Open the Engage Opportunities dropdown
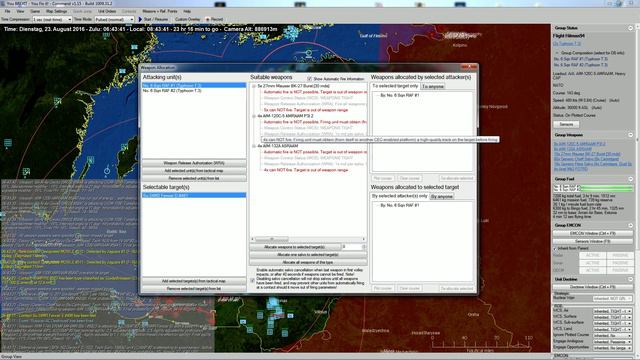 612,348
